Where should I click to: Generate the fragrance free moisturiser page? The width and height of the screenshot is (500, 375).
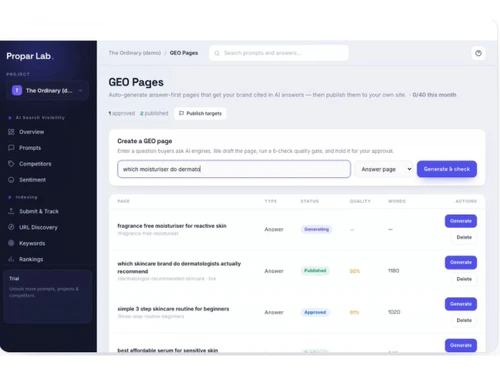pos(461,221)
